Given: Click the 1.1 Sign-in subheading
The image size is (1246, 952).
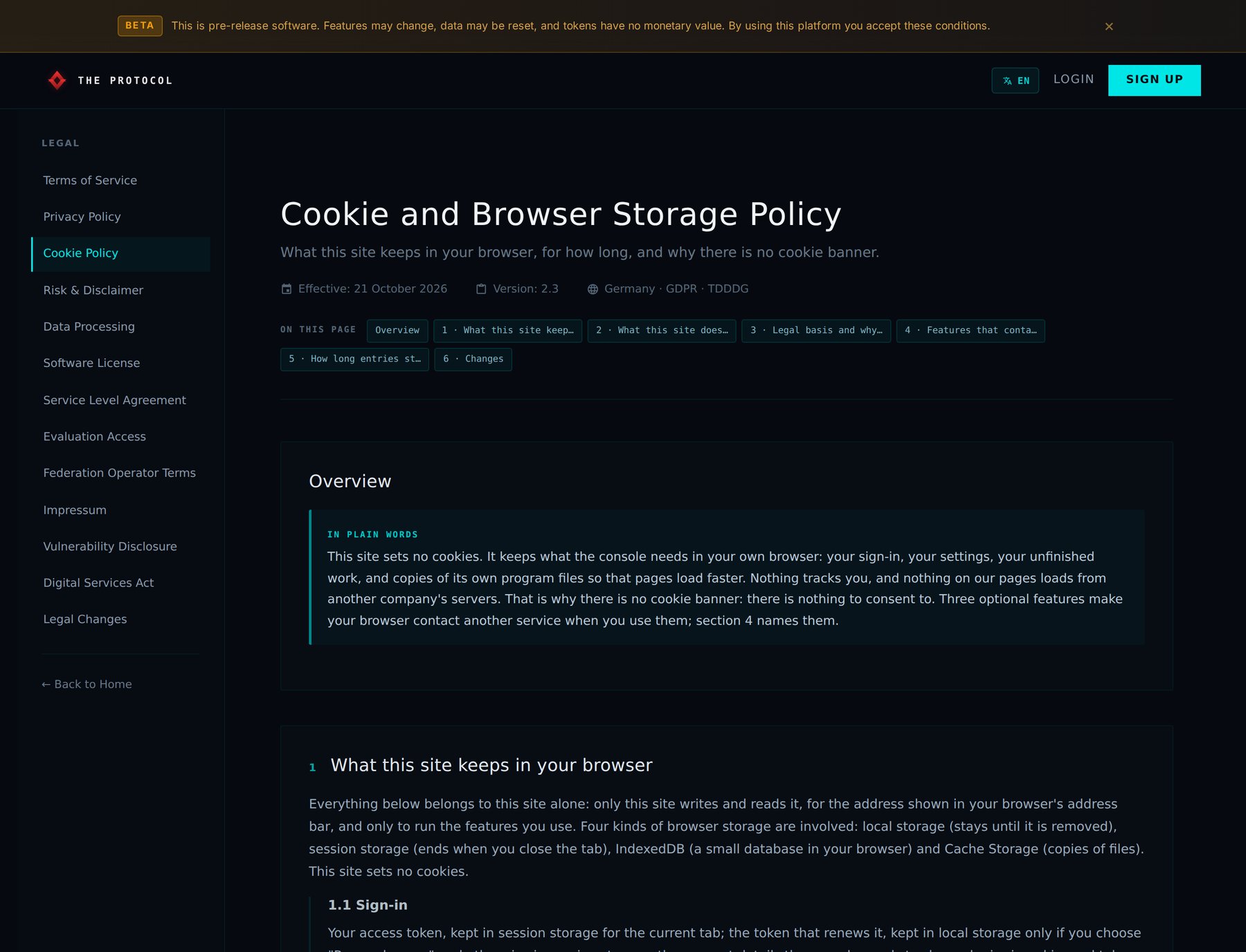Looking at the screenshot, I should tap(368, 905).
